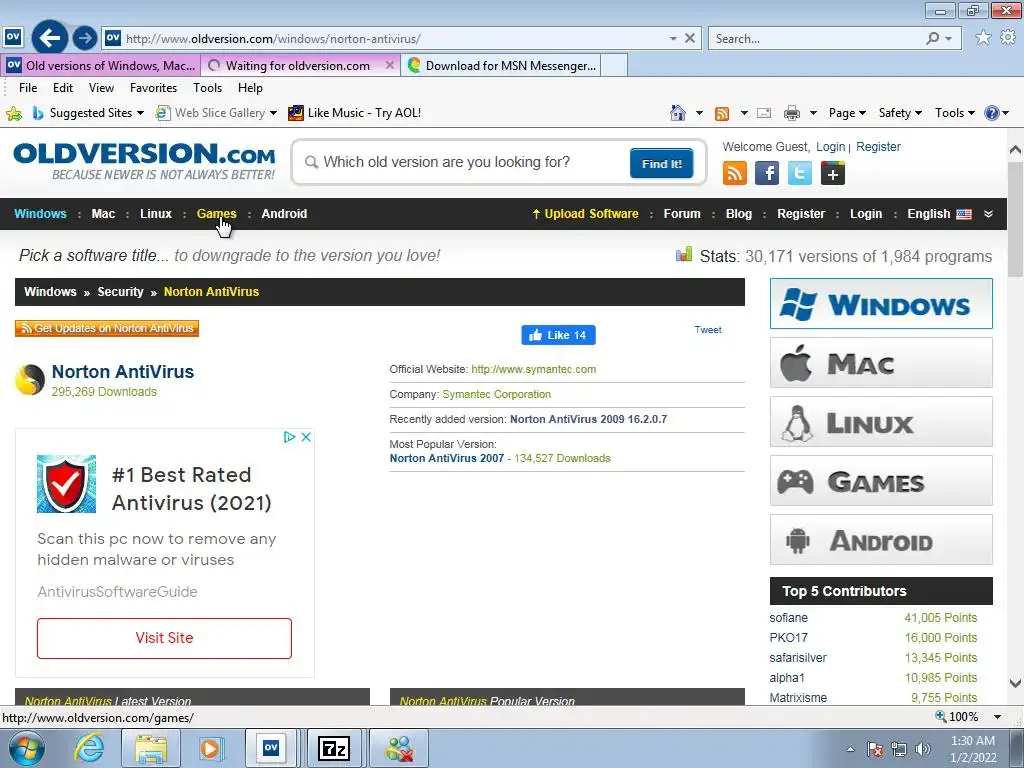This screenshot has height=768, width=1024.
Task: Expand the Web Slice Gallery dropdown
Action: pos(273,113)
